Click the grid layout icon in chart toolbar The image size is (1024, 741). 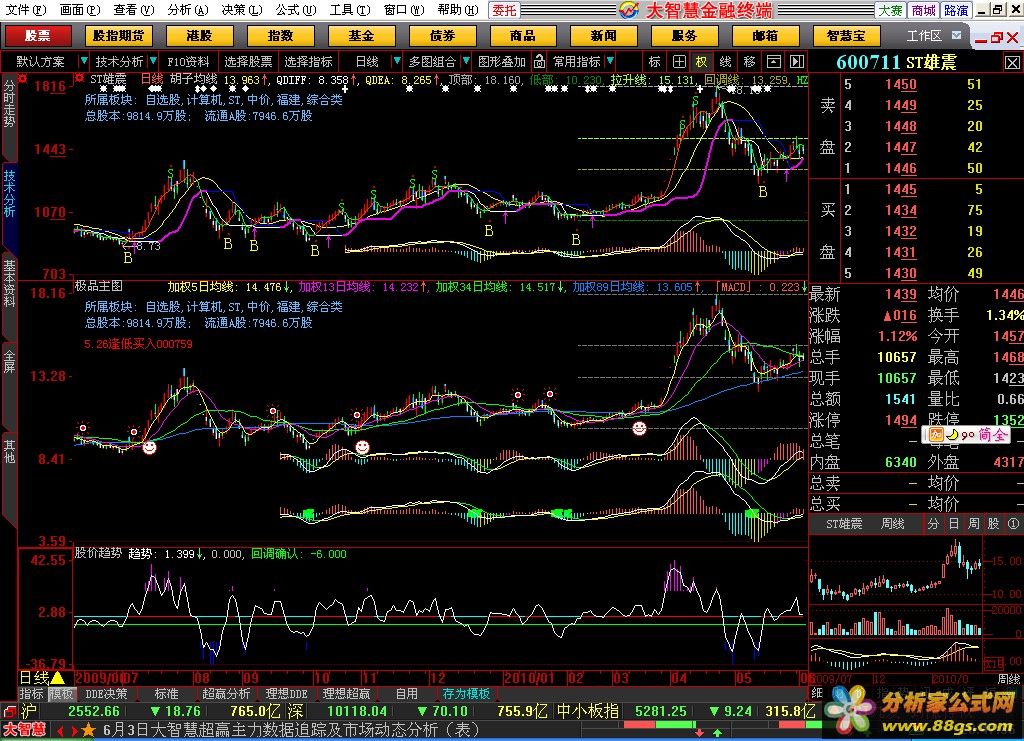point(679,61)
